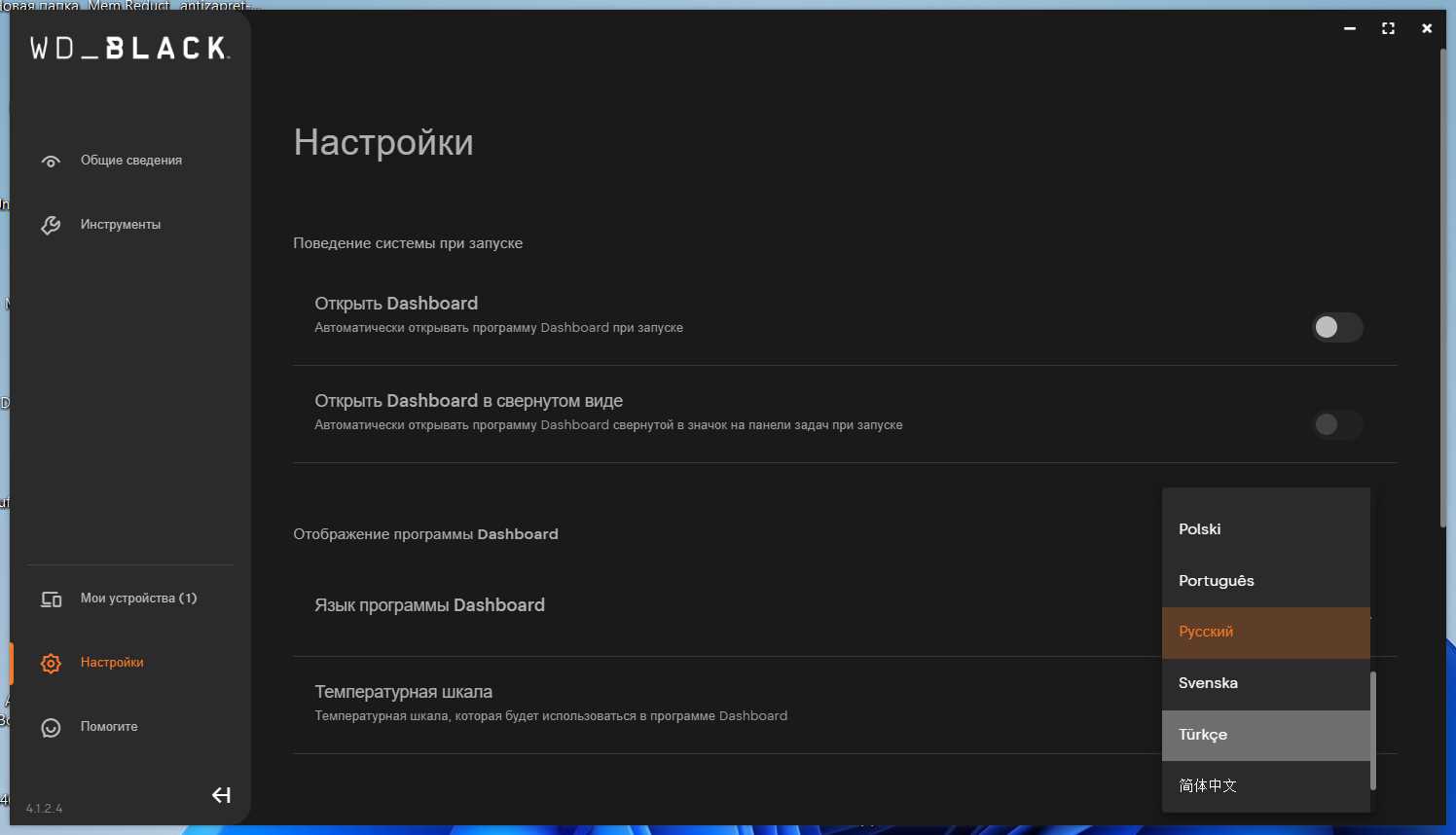Open the Общие сведения section

[131, 161]
